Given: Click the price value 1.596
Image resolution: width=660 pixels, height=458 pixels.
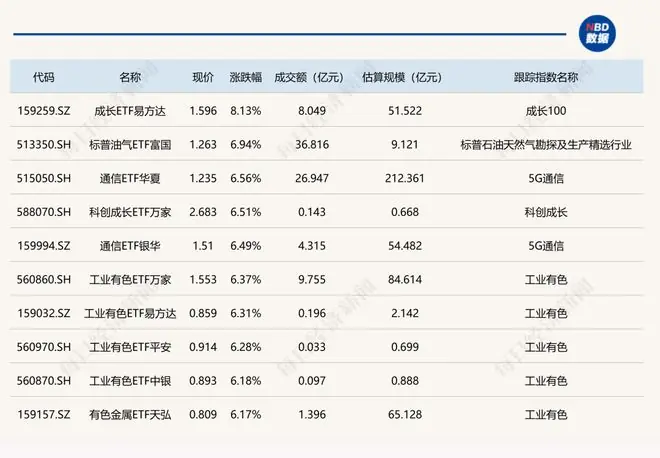Looking at the screenshot, I should (203, 111).
